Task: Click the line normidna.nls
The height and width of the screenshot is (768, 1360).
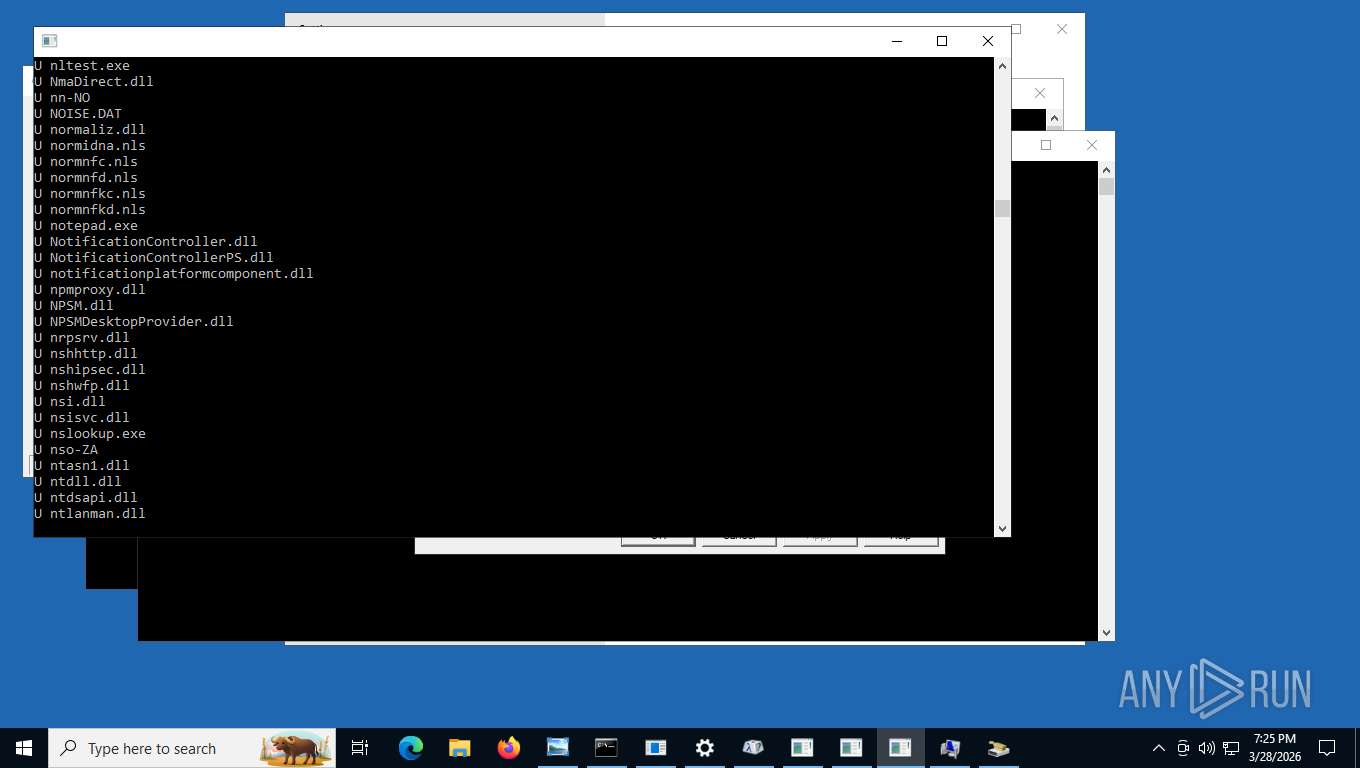Action: coord(98,145)
